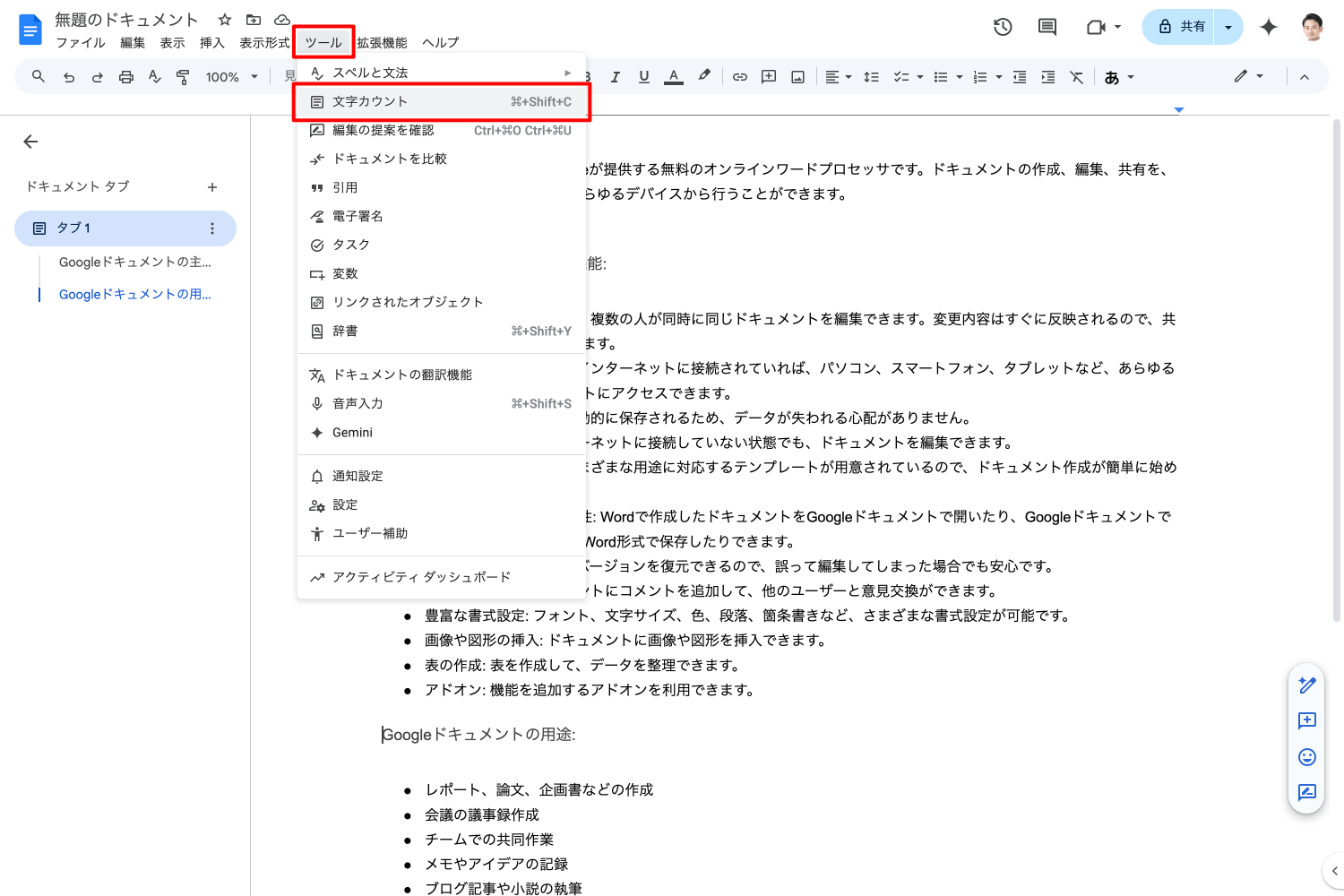
Task: Open the ファイル menu
Action: click(81, 42)
